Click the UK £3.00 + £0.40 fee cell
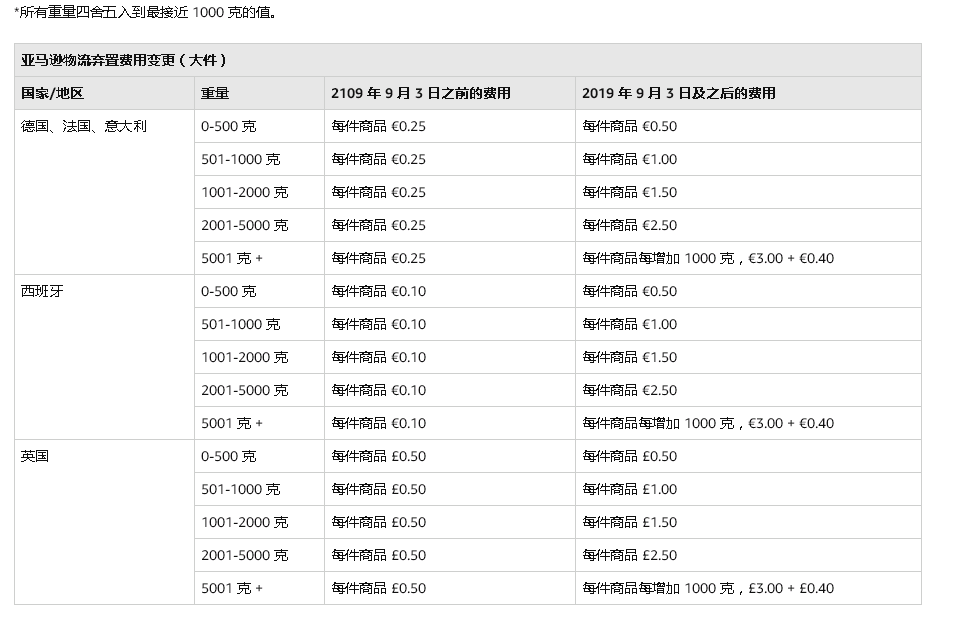This screenshot has width=953, height=625. pyautogui.click(x=708, y=588)
